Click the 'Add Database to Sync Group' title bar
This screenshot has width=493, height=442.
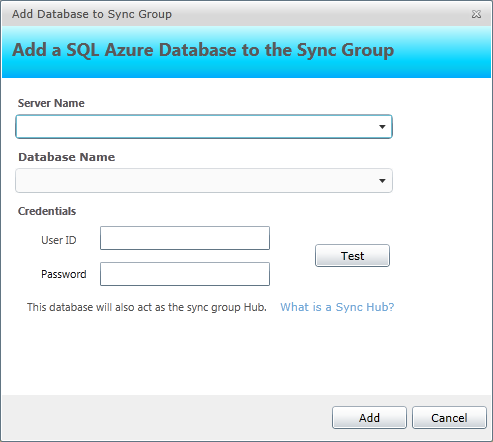click(92, 14)
